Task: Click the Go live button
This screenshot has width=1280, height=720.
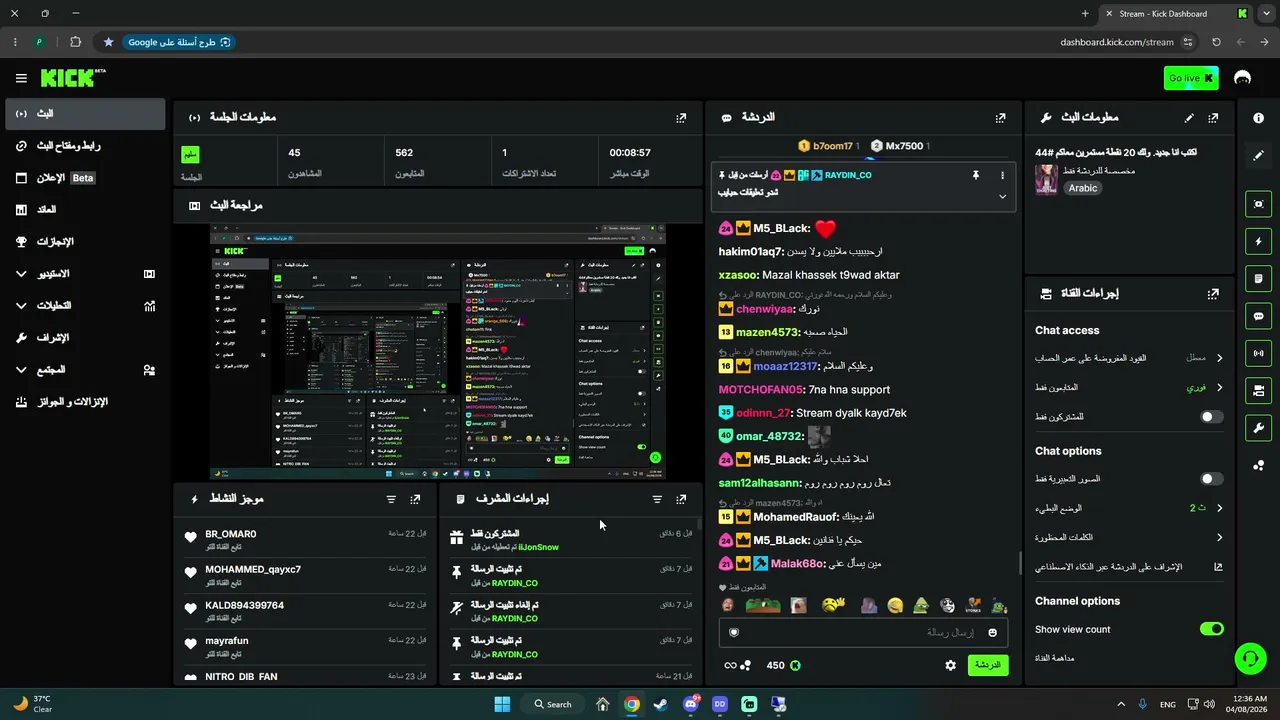Action: pyautogui.click(x=1191, y=78)
